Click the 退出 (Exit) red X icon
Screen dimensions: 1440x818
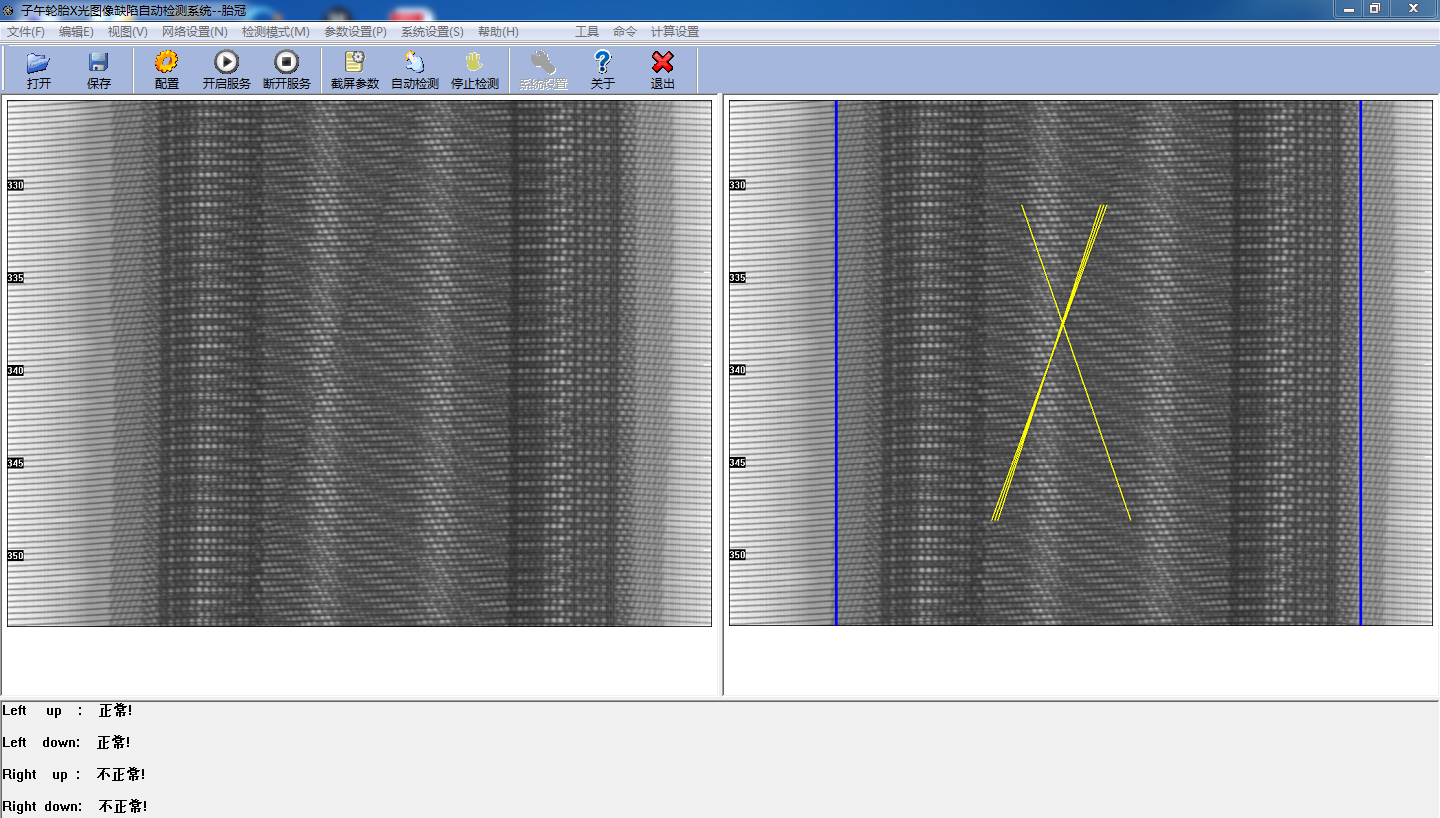click(x=662, y=64)
